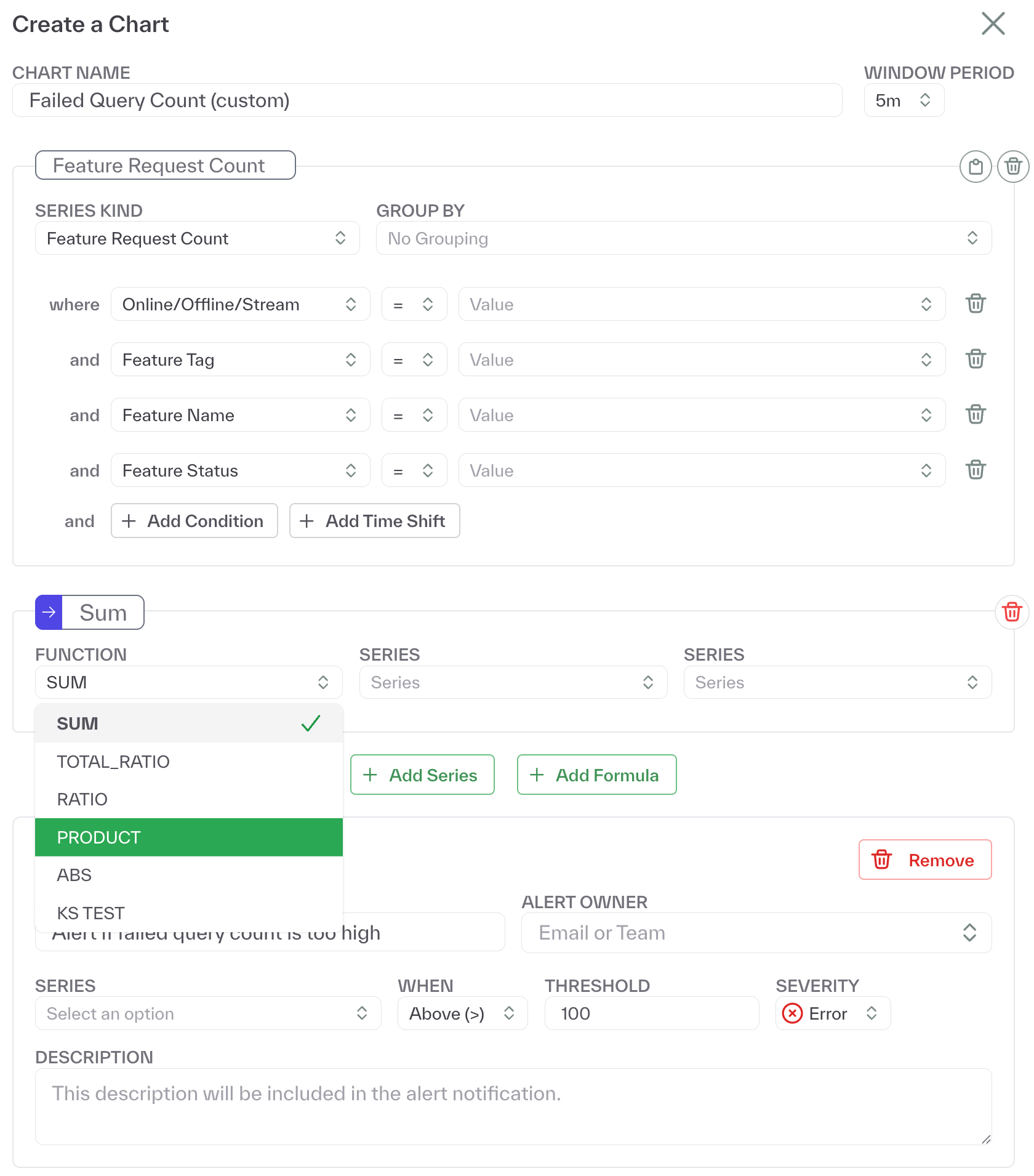Click the Add Condition button
The height and width of the screenshot is (1176, 1034).
tap(194, 521)
